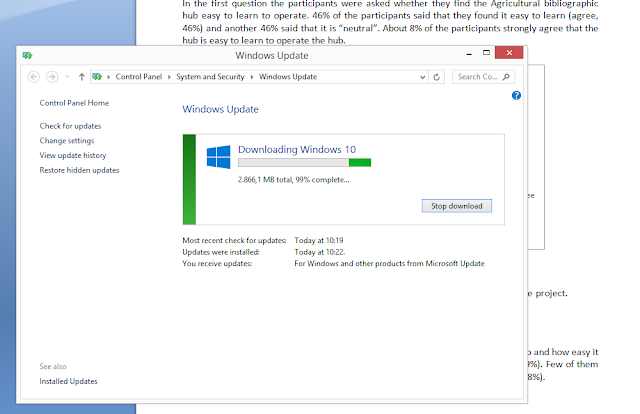Open Control Panel Home link
640x414 pixels.
tap(74, 103)
